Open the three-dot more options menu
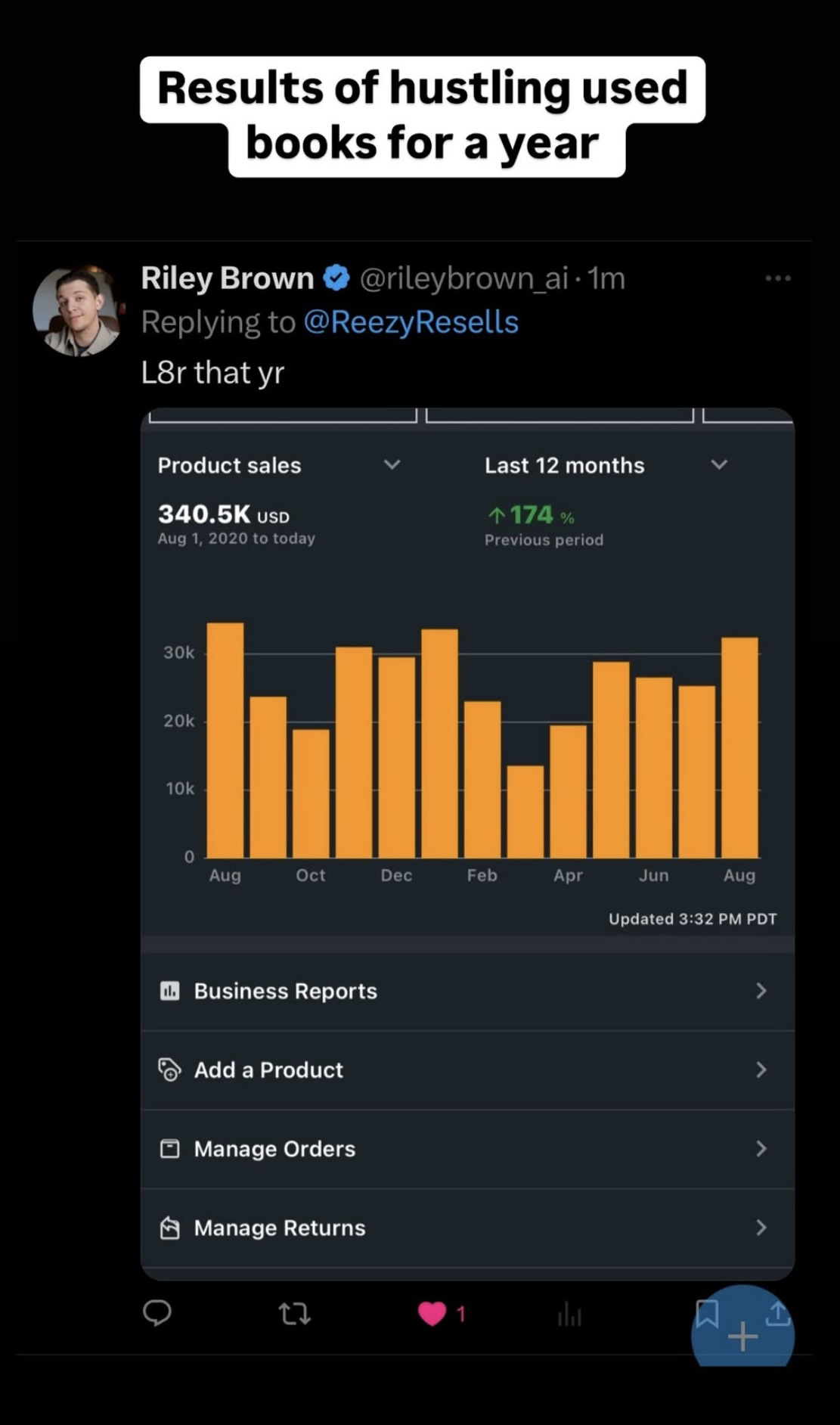The image size is (840, 1425). click(777, 278)
